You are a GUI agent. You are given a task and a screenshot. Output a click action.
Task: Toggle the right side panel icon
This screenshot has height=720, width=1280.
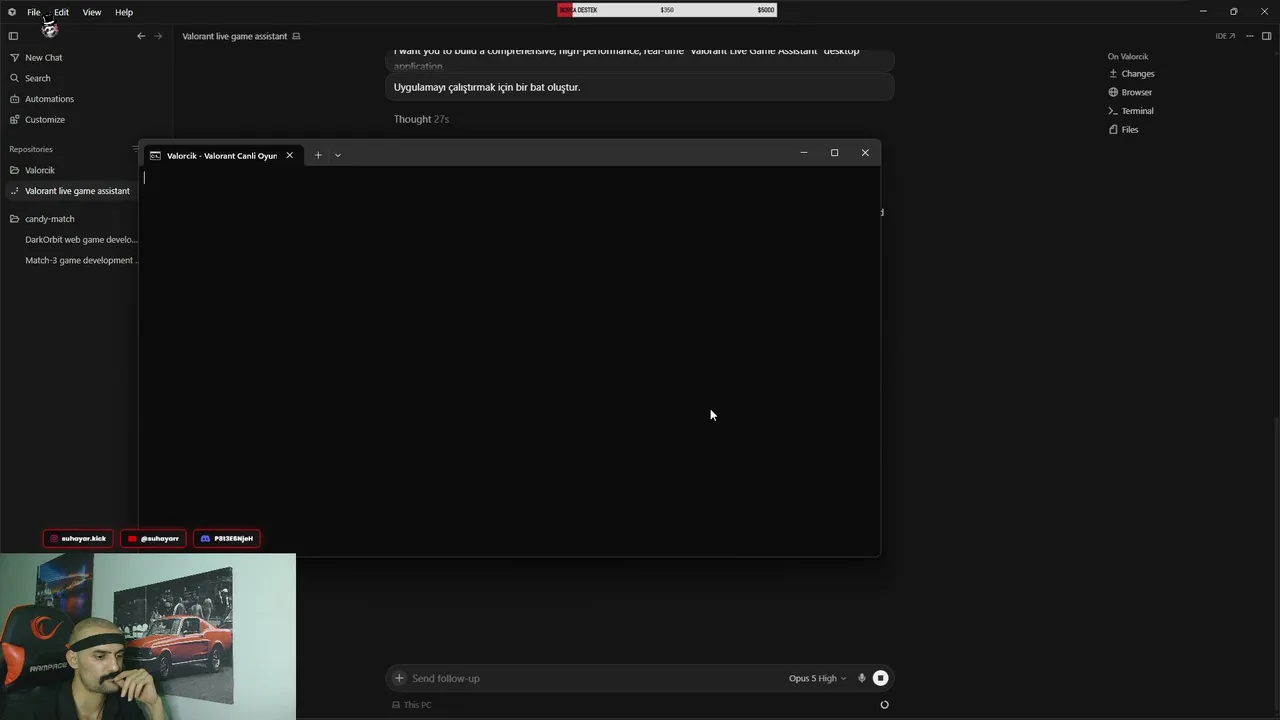pyautogui.click(x=1267, y=36)
